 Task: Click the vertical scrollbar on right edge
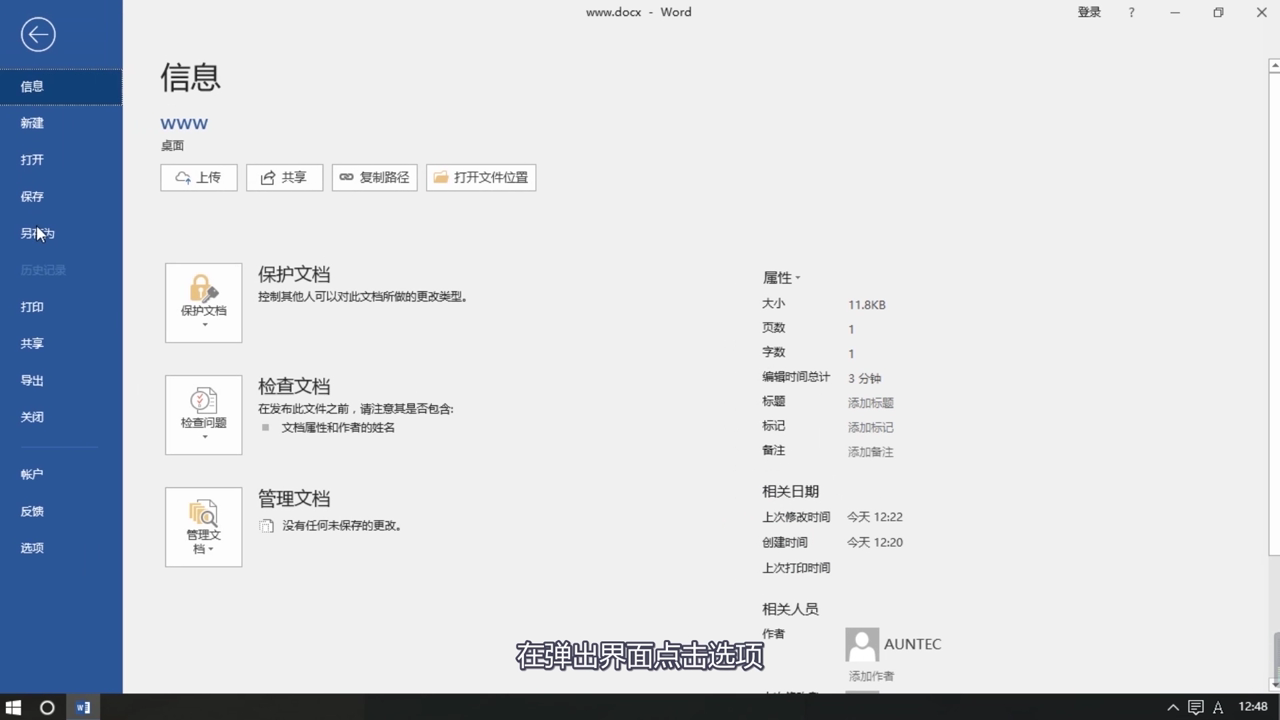(x=1274, y=312)
